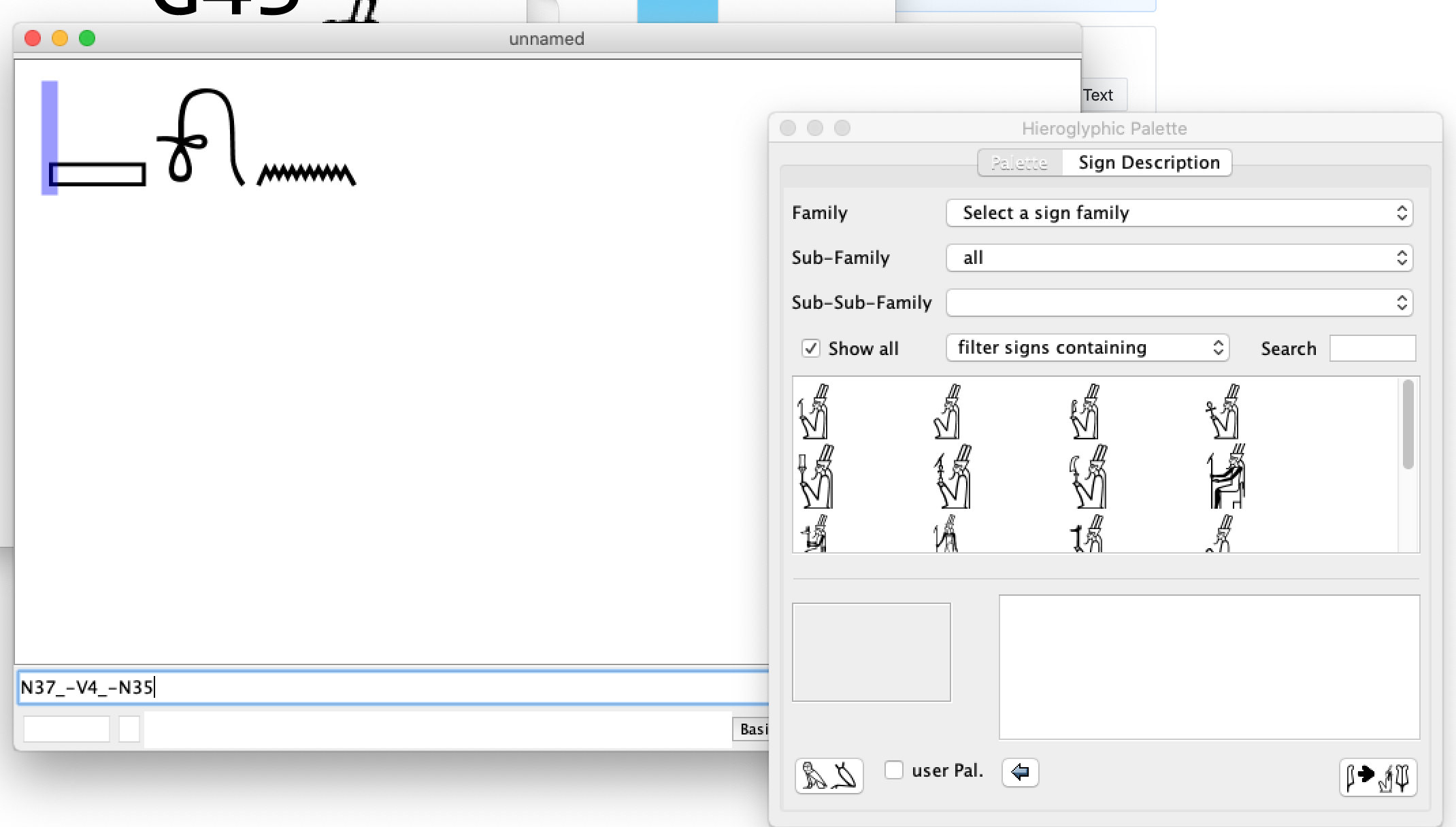Pick the enthroned god on a chair glyph
Screen dimensions: 1456x827
point(1227,477)
